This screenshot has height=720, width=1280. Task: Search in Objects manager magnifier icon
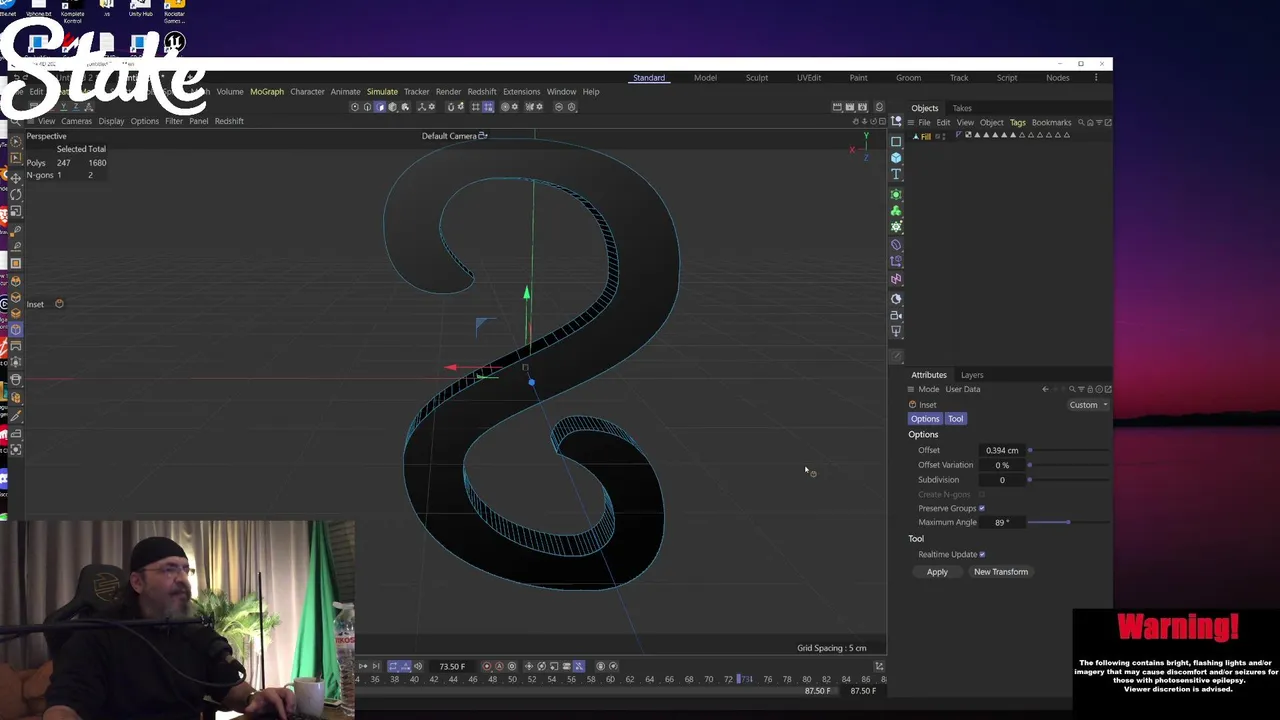point(1081,122)
